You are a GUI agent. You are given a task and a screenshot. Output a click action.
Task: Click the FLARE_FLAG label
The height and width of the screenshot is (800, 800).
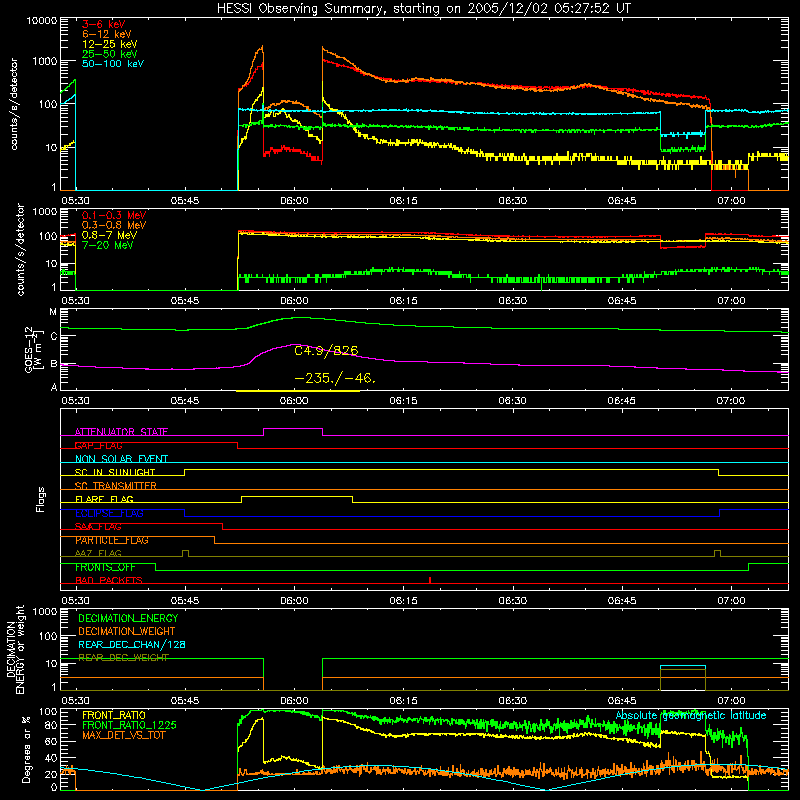pyautogui.click(x=104, y=499)
